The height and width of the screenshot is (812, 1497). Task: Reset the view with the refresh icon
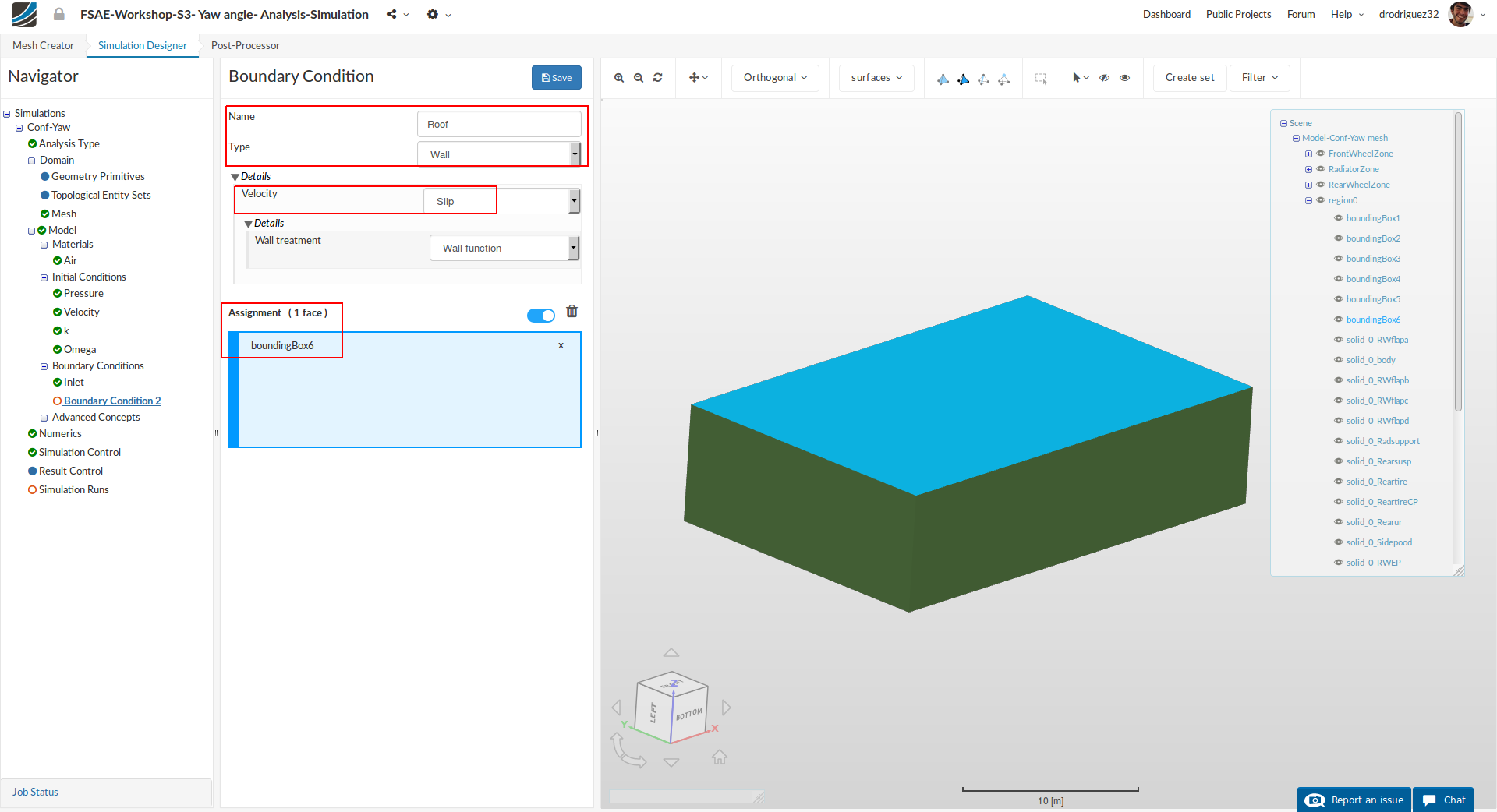(x=658, y=78)
